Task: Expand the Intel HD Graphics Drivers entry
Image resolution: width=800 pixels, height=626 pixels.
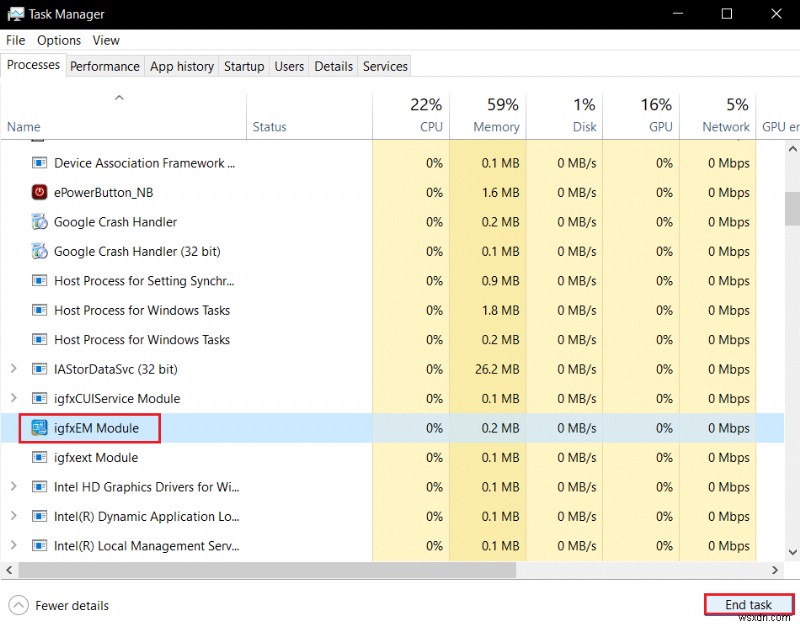Action: tap(12, 487)
